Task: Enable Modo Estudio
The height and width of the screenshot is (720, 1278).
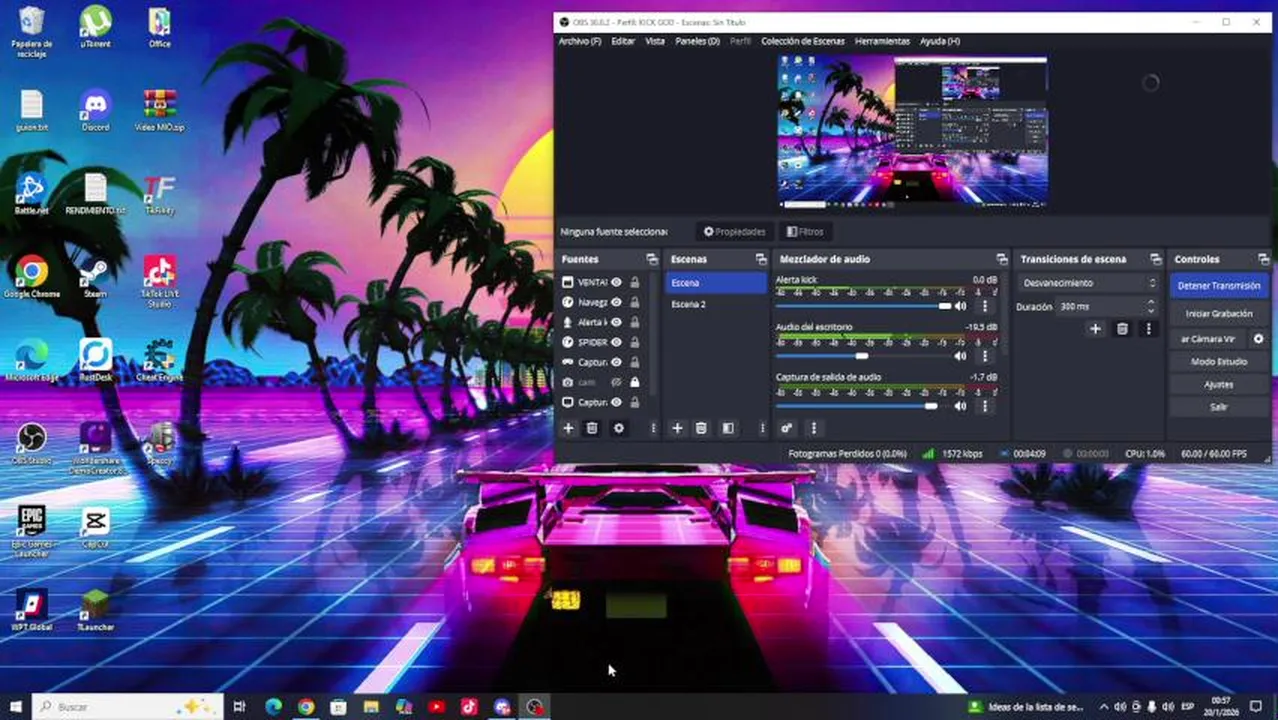Action: [x=1219, y=361]
